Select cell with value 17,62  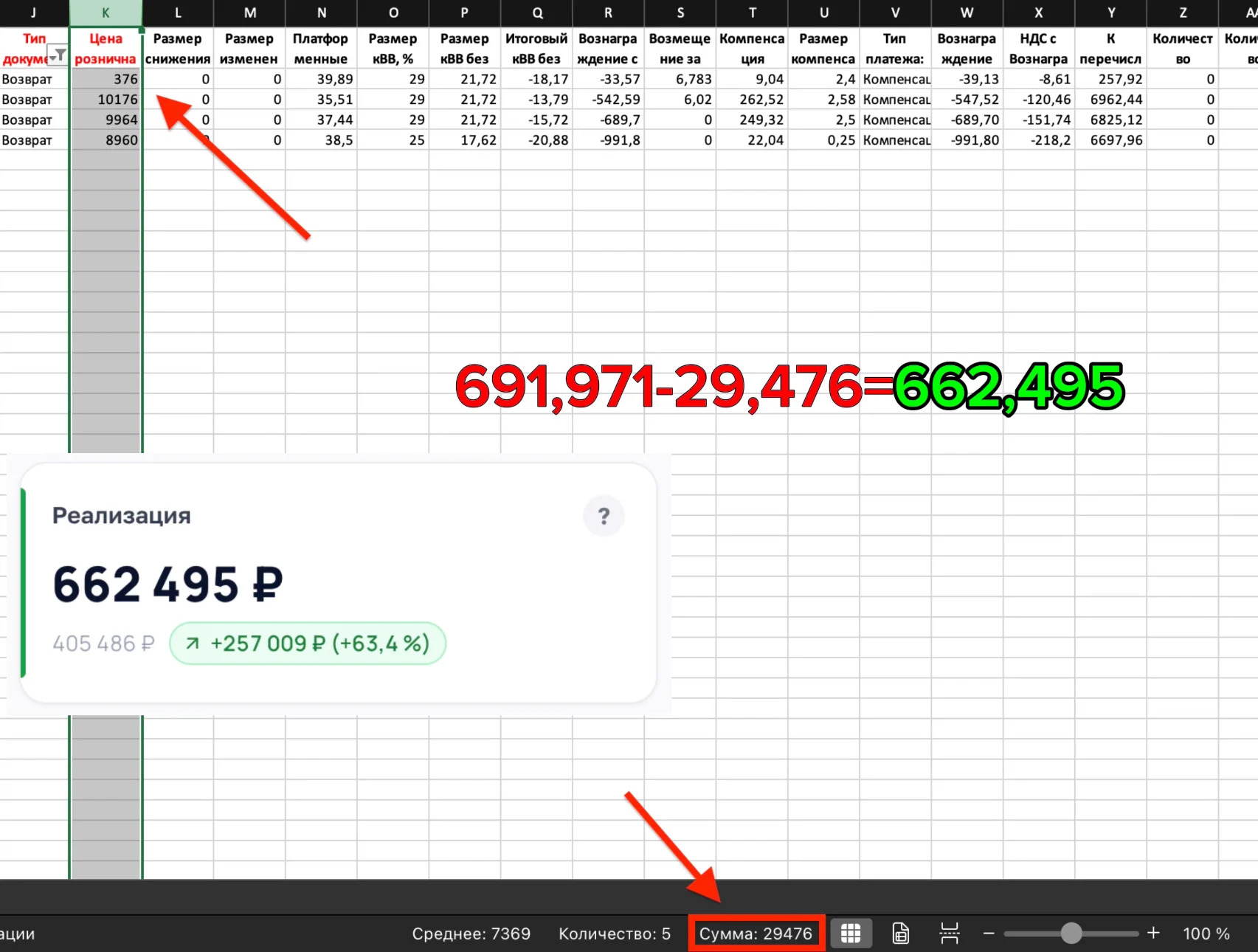pos(464,140)
